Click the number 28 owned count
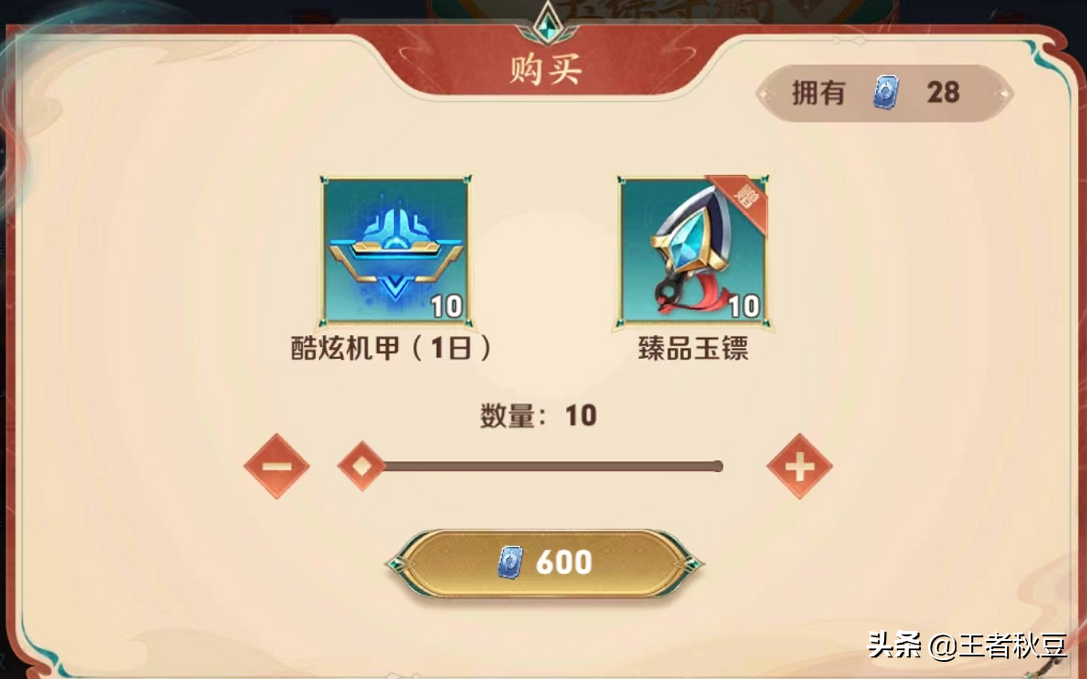Screen dimensions: 1087x679 click(943, 92)
